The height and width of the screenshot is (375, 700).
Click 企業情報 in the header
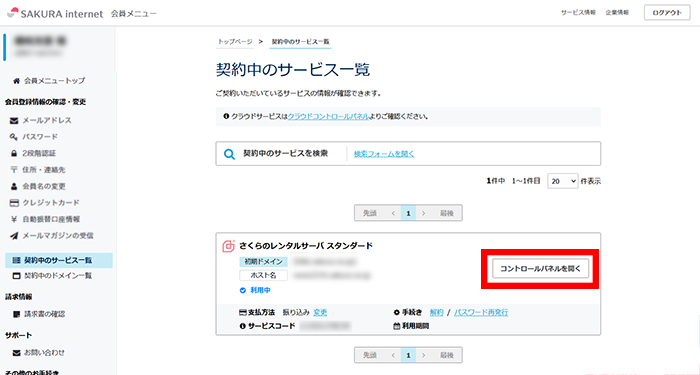tap(617, 12)
